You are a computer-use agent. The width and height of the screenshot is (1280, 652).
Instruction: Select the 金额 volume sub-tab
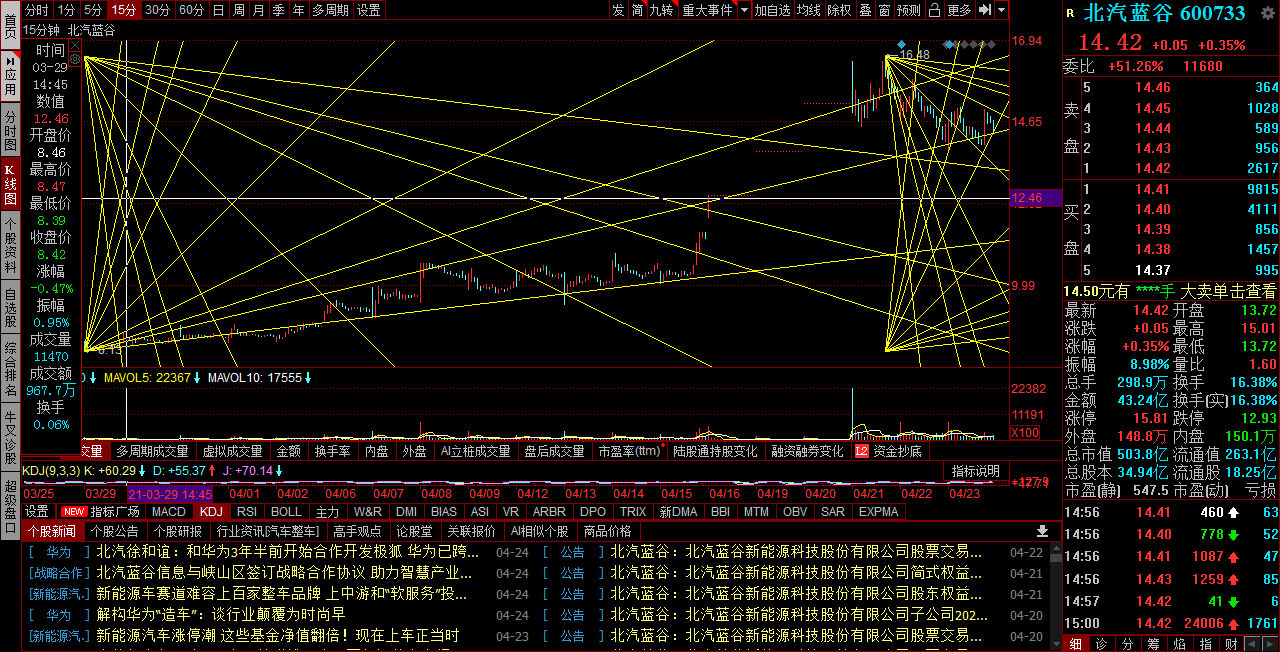tap(289, 451)
